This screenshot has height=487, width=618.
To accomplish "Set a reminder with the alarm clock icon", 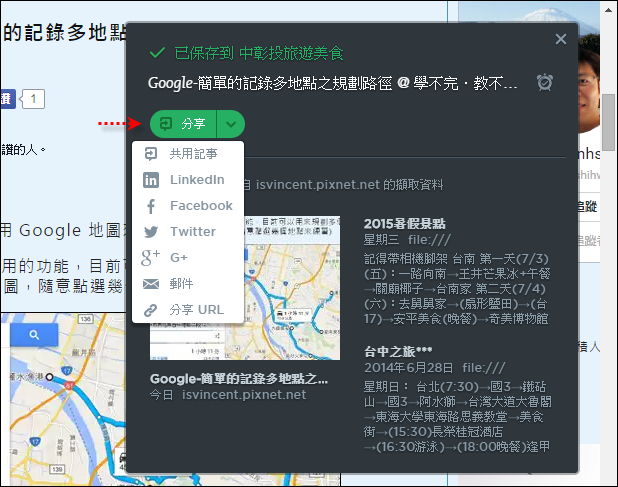I will 545,82.
